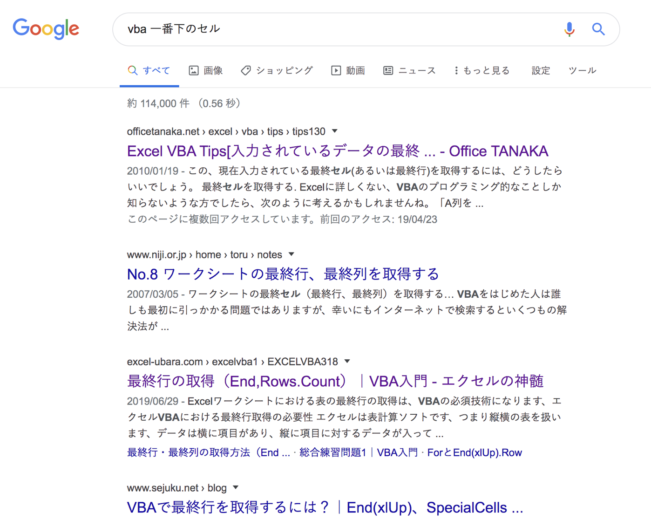The height and width of the screenshot is (520, 651).
Task: Switch to the 動画 tab
Action: coord(348,71)
